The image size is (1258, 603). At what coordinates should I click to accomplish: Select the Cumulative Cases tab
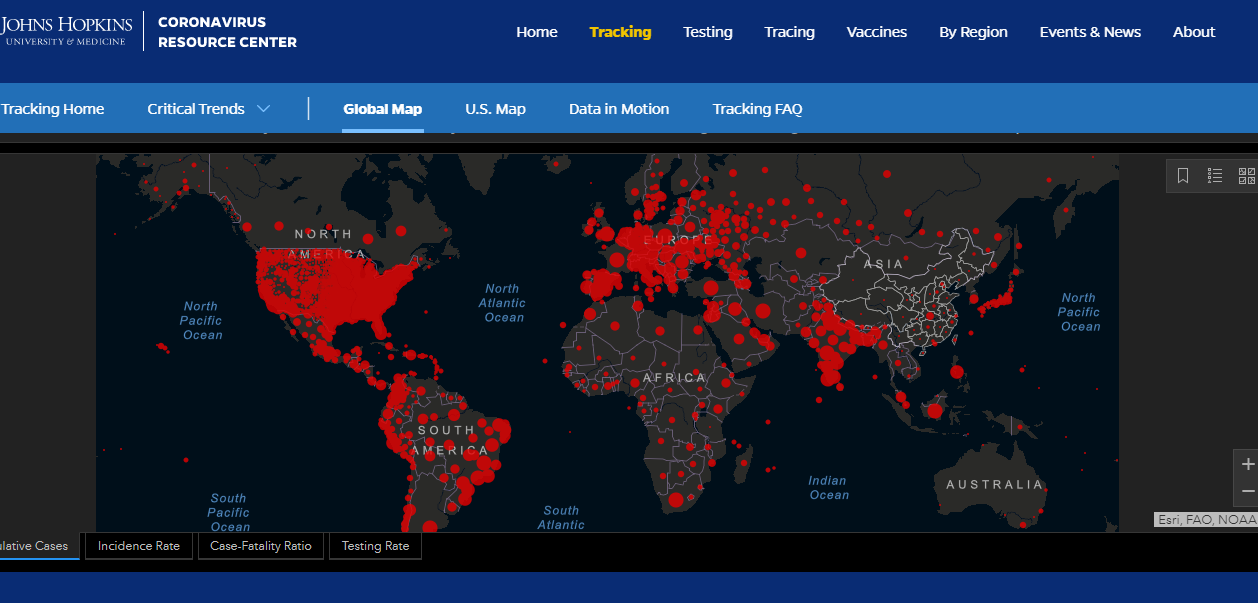(x=36, y=546)
